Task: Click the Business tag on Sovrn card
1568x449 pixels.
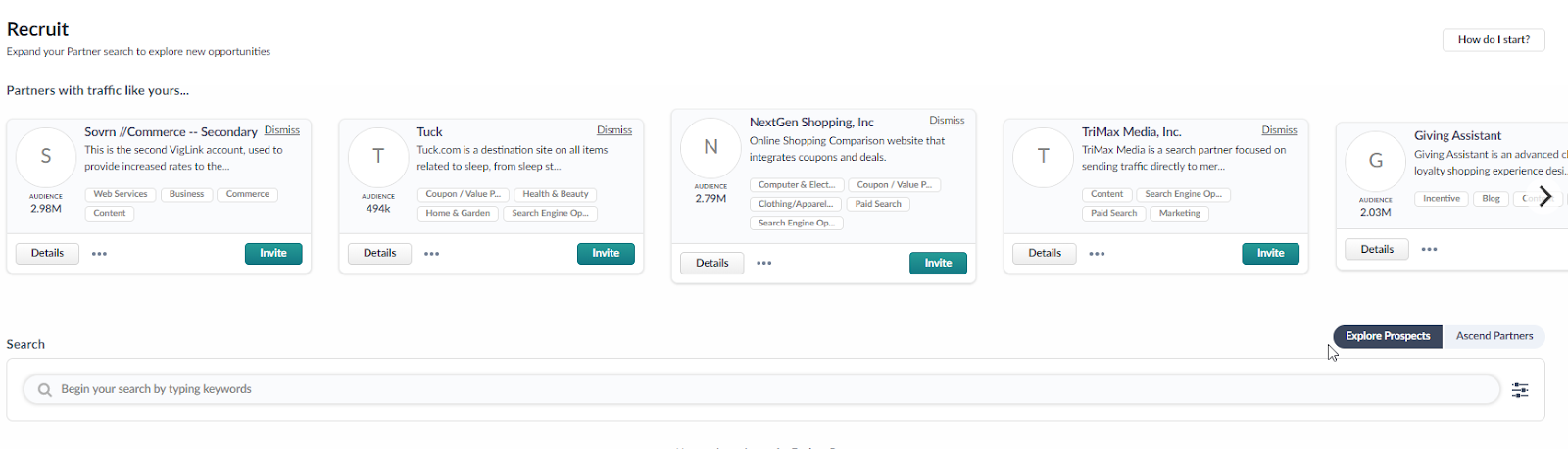Action: click(x=186, y=195)
